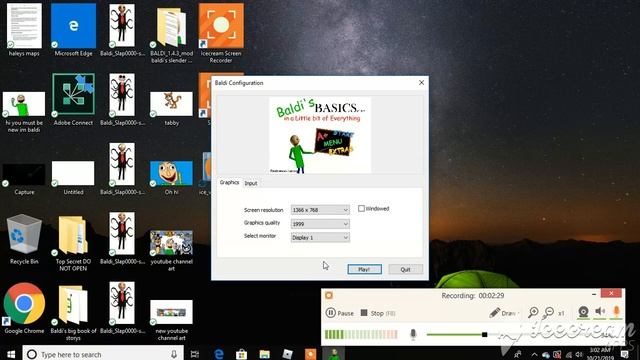Open the BALDI_1.4.3_mod folder on desktop
The image size is (640, 360).
coord(171,33)
